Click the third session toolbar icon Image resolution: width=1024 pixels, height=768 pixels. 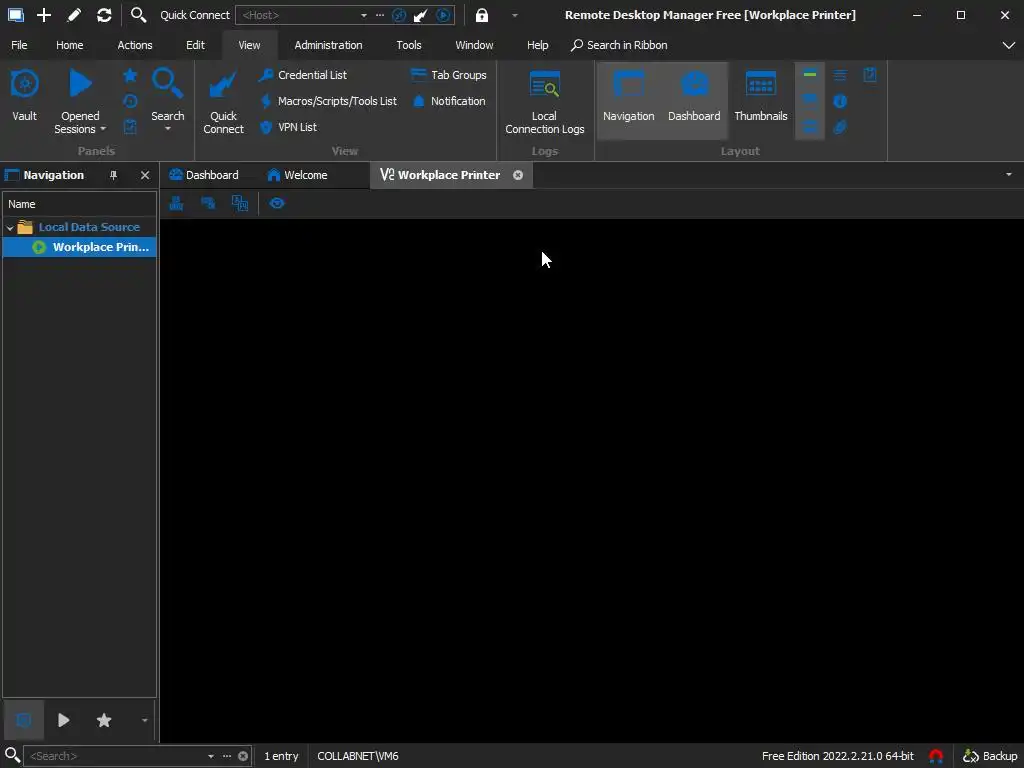click(240, 204)
